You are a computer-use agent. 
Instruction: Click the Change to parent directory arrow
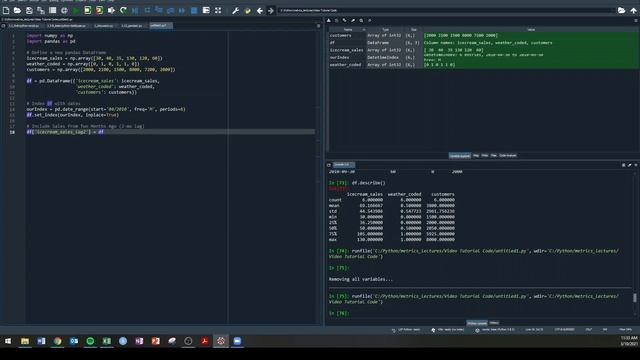point(633,11)
